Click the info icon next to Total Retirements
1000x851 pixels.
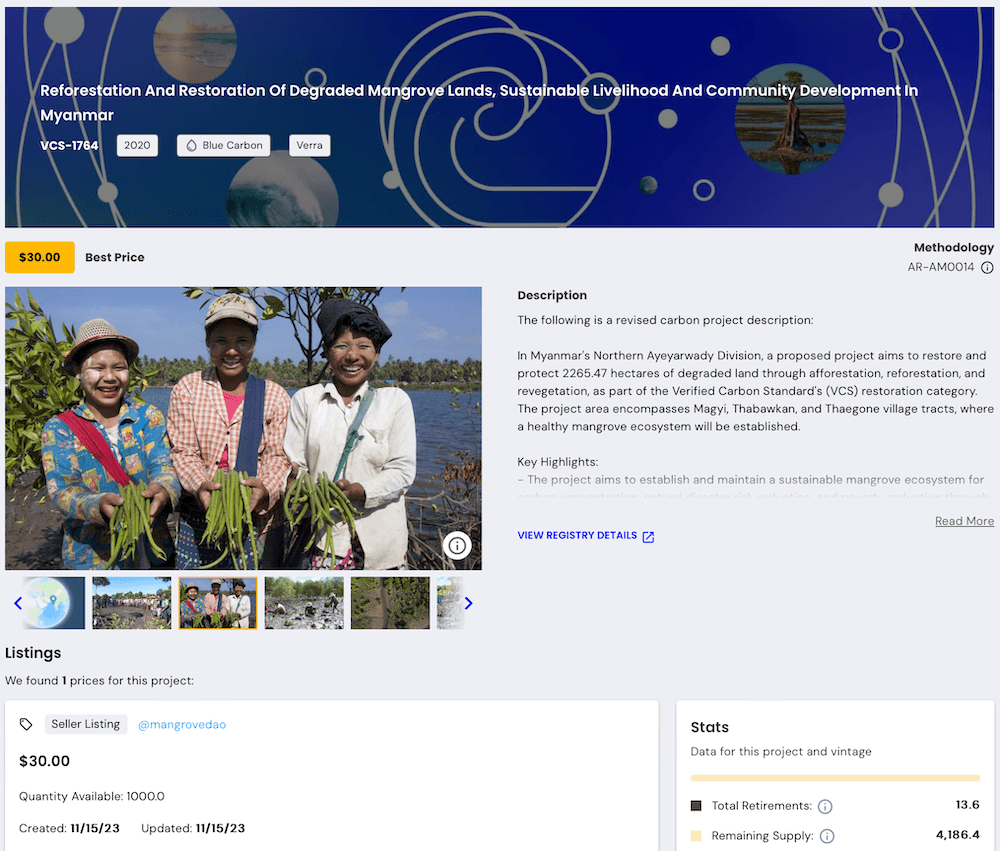(825, 806)
